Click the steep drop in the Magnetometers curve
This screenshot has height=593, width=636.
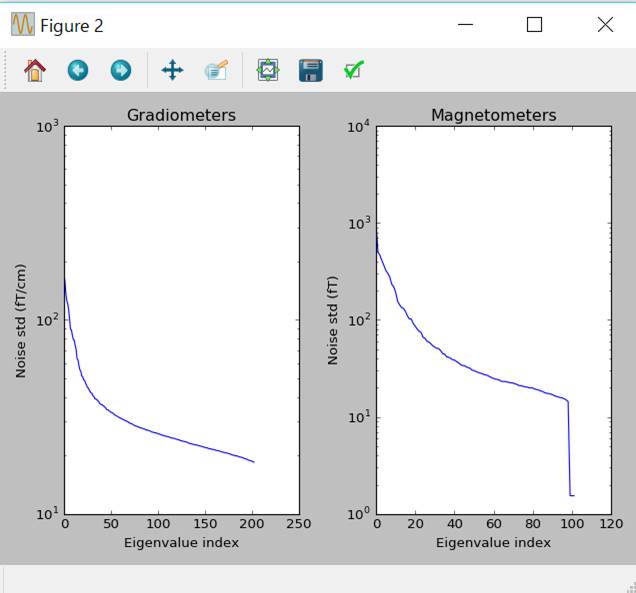point(569,450)
